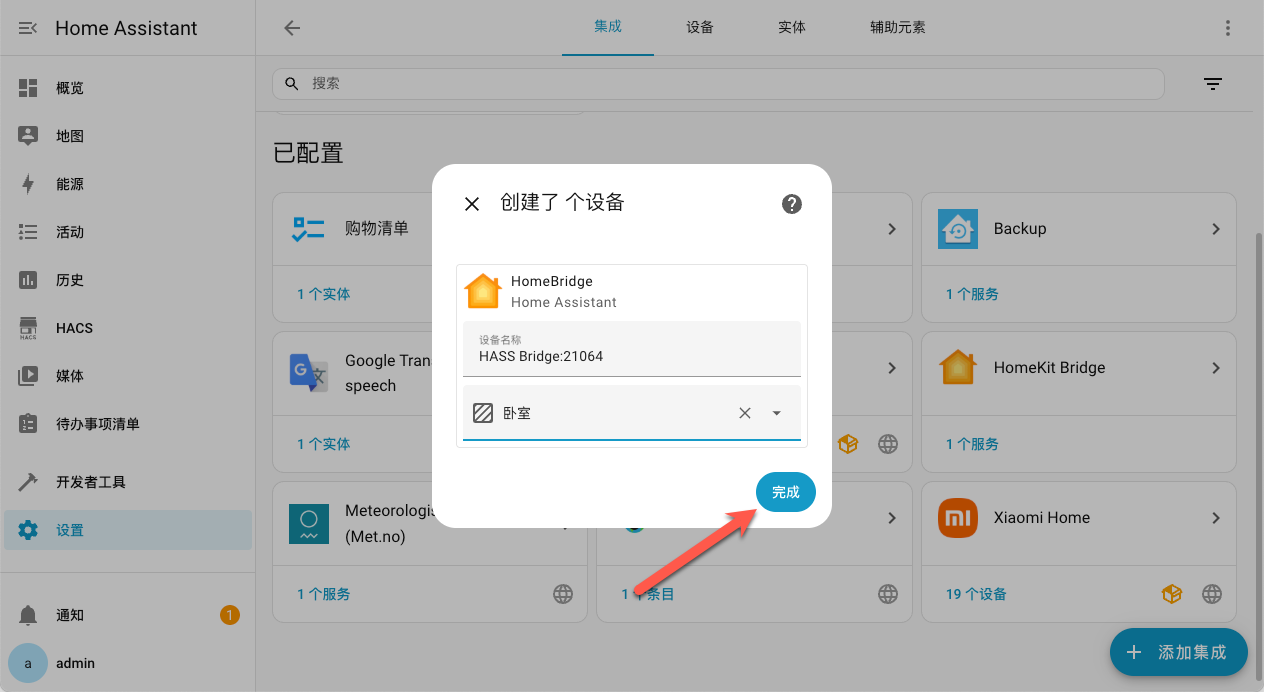Click the filter icon beside the search bar
Image resolution: width=1264 pixels, height=692 pixels.
coord(1213,84)
